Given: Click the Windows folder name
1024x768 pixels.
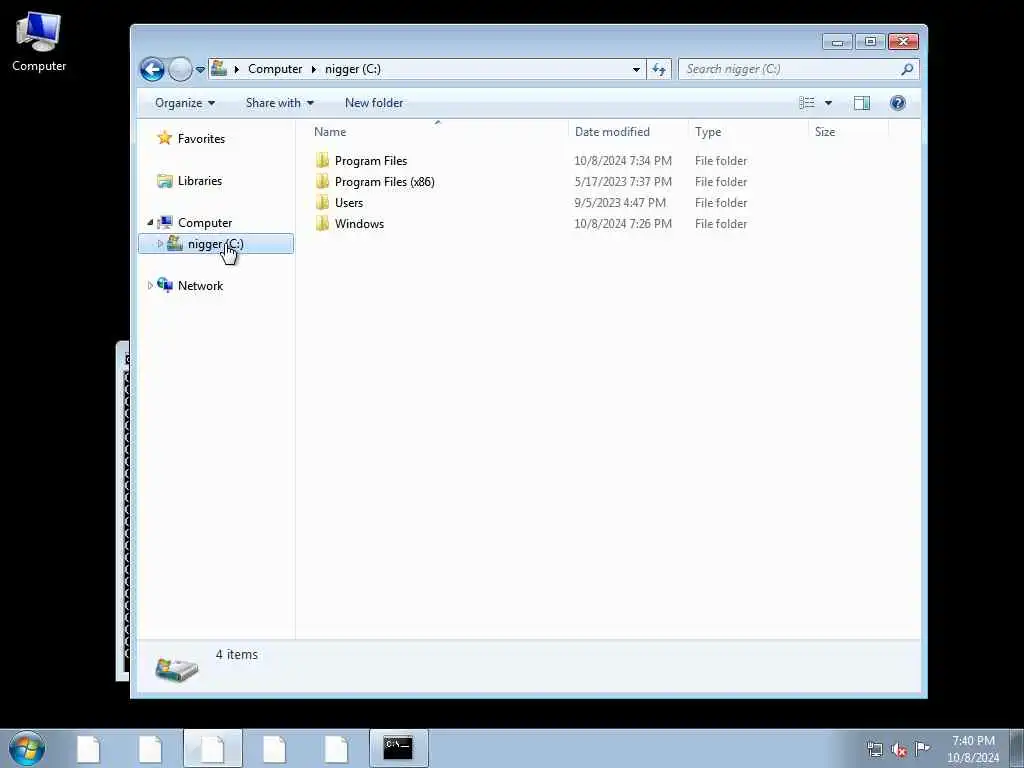Looking at the screenshot, I should 359,223.
